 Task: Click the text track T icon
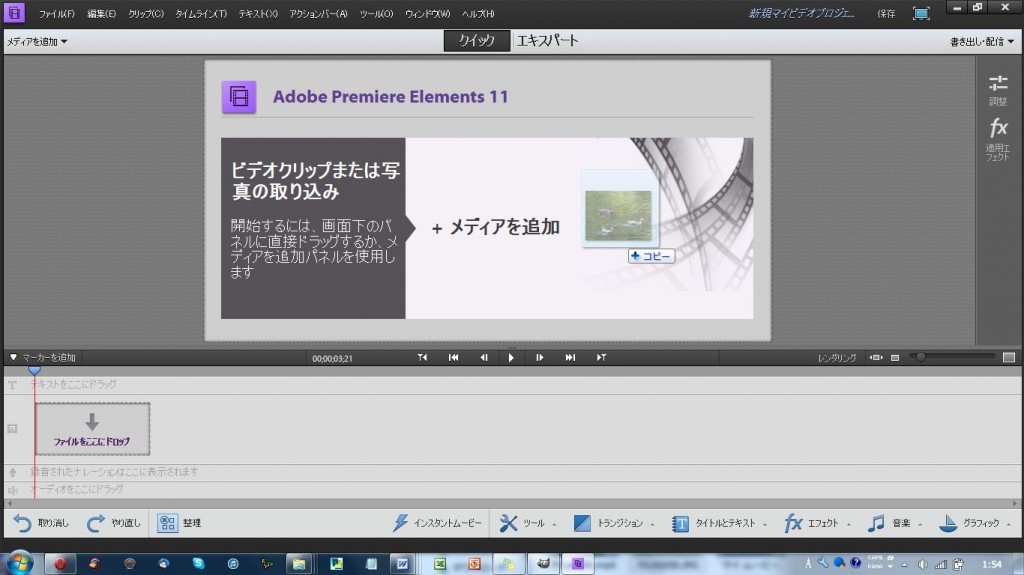coord(12,385)
